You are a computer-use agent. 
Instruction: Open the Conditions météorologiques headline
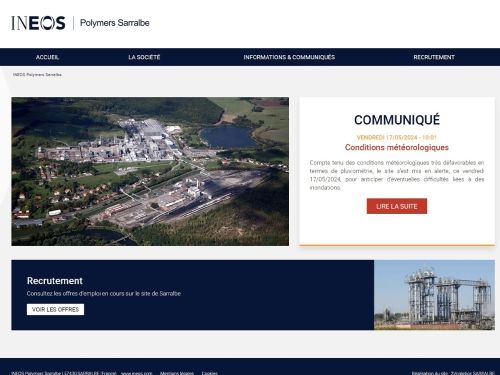(x=397, y=147)
